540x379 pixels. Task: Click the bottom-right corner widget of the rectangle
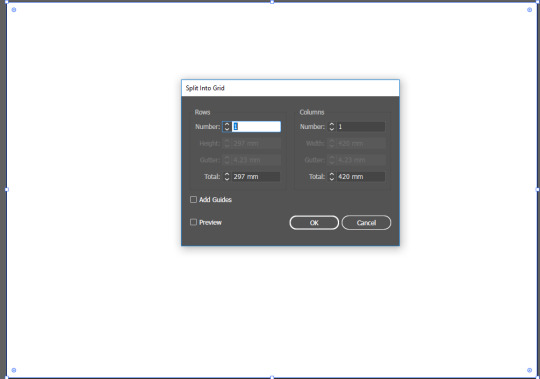point(530,370)
